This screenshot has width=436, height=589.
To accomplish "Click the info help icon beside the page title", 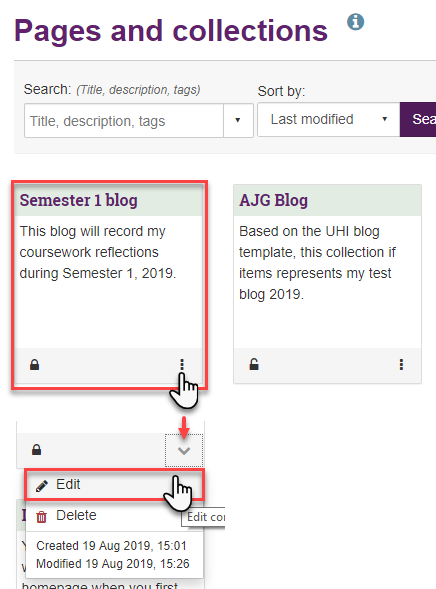I will [355, 22].
